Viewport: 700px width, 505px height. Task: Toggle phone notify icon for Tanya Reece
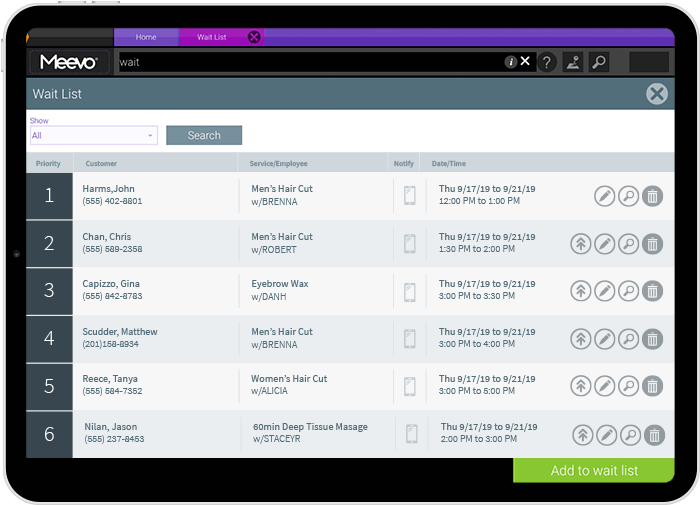tap(409, 386)
